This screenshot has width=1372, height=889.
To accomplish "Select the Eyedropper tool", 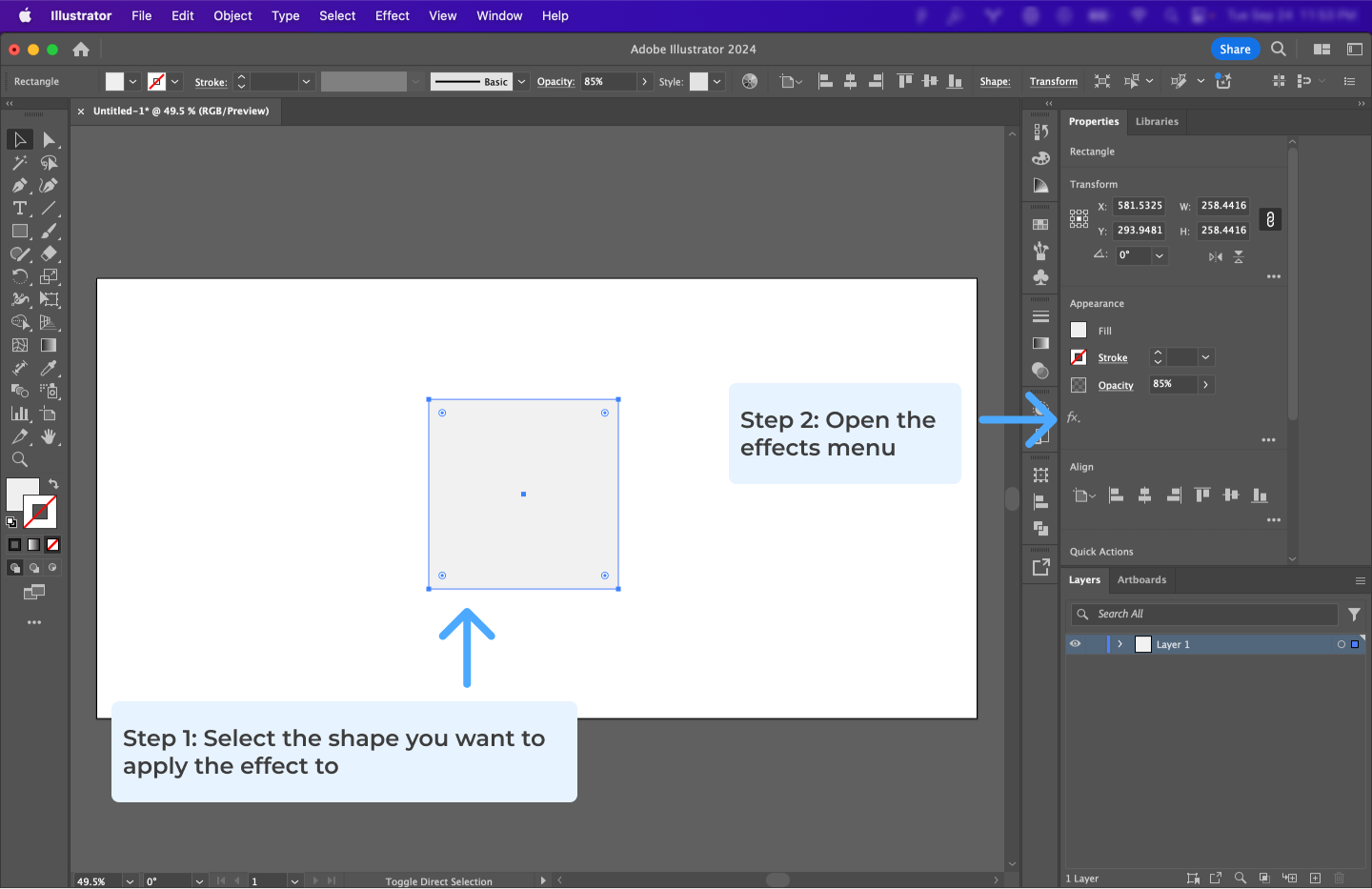I will pos(49,369).
